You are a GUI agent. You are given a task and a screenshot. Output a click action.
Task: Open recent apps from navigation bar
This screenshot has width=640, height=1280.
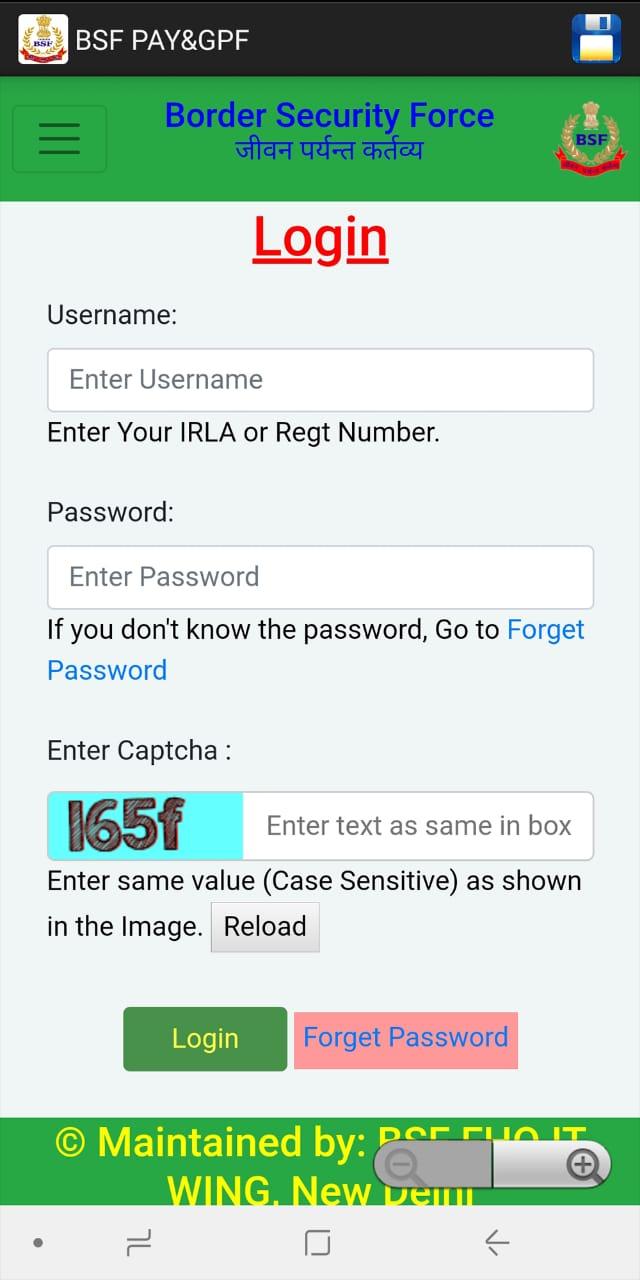click(139, 1243)
